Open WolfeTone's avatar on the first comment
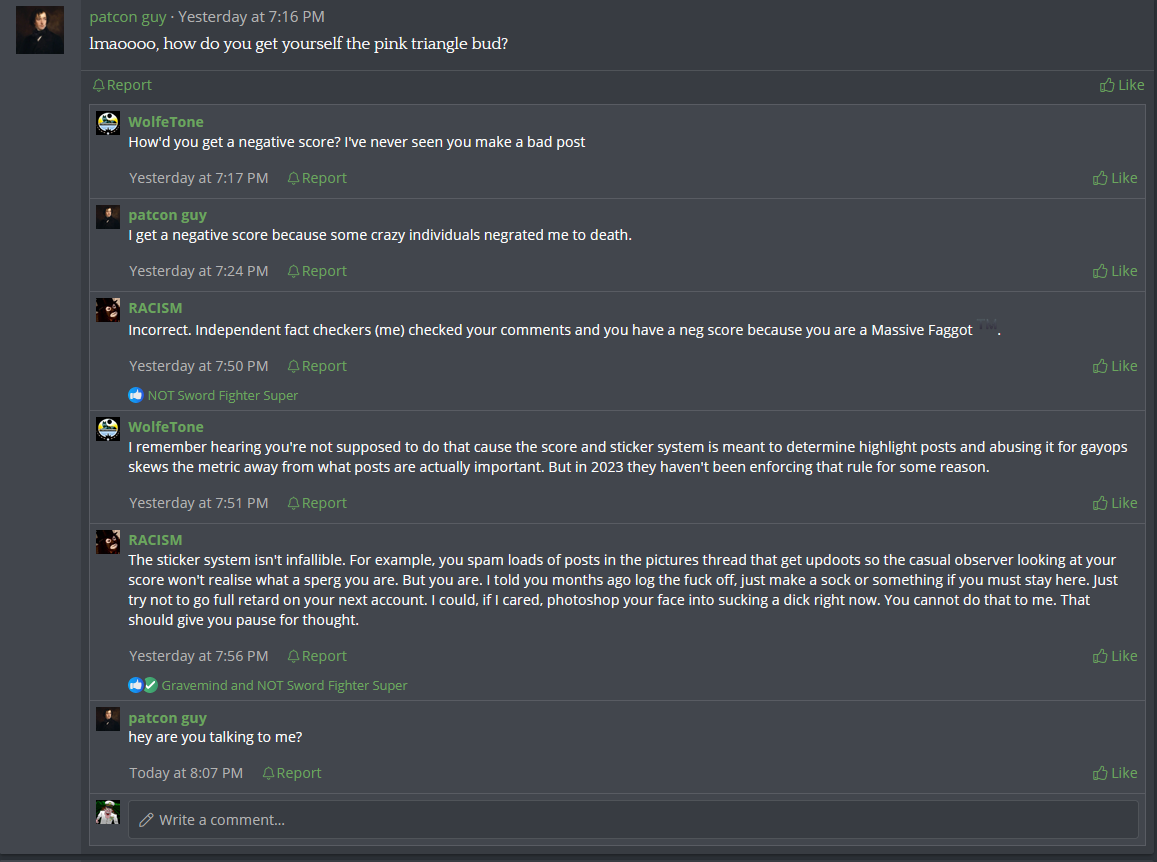The image size is (1157, 862). coord(108,124)
